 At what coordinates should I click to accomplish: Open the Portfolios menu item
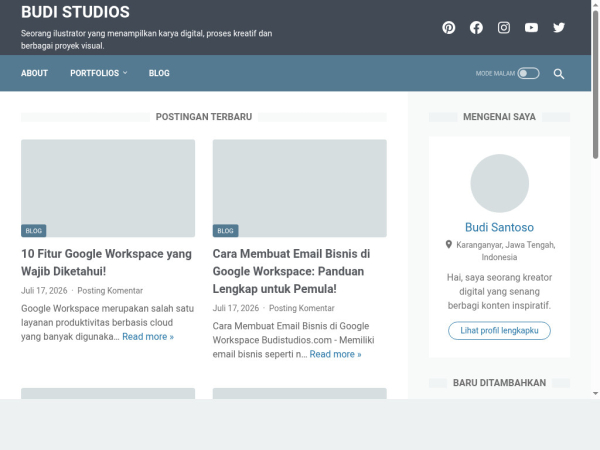[x=95, y=73]
